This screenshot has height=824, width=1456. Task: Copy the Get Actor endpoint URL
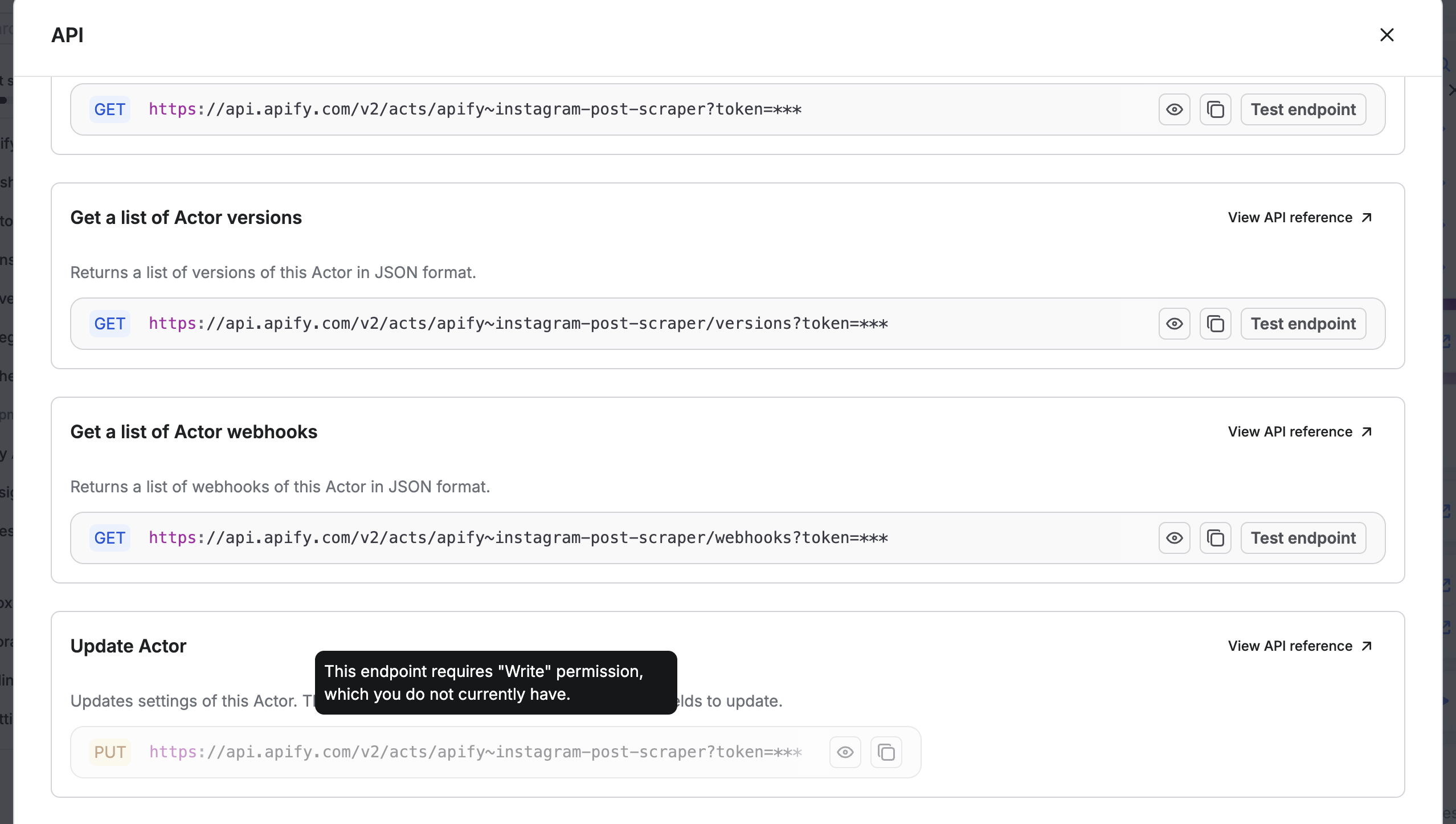(x=1215, y=109)
